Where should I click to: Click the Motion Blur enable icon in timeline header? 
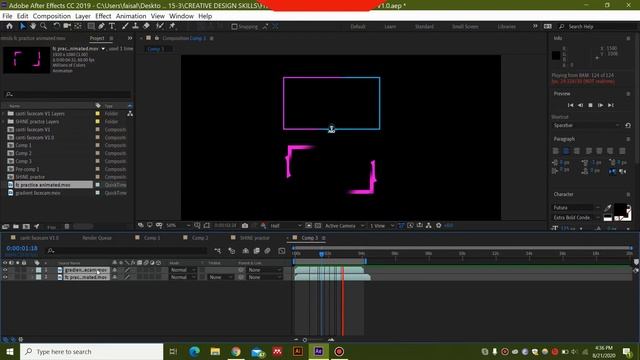coord(267,251)
